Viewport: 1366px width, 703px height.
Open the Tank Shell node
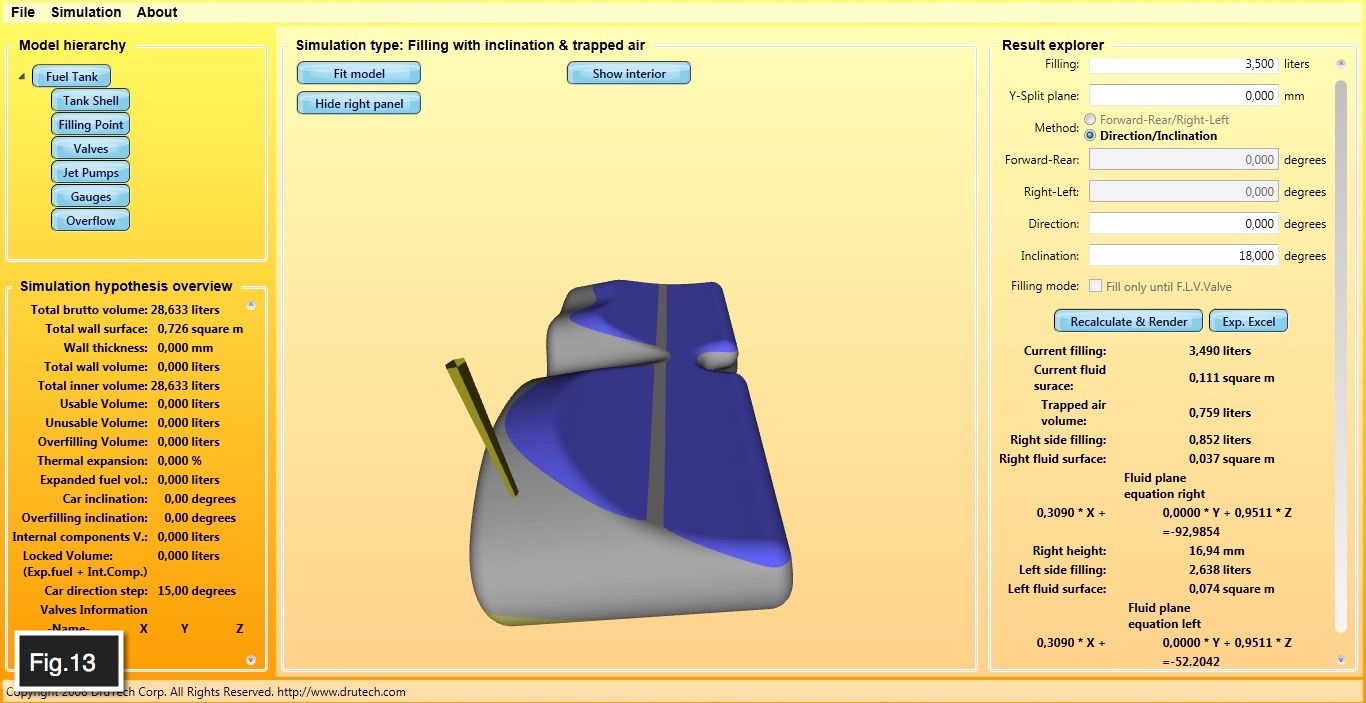pyautogui.click(x=90, y=101)
